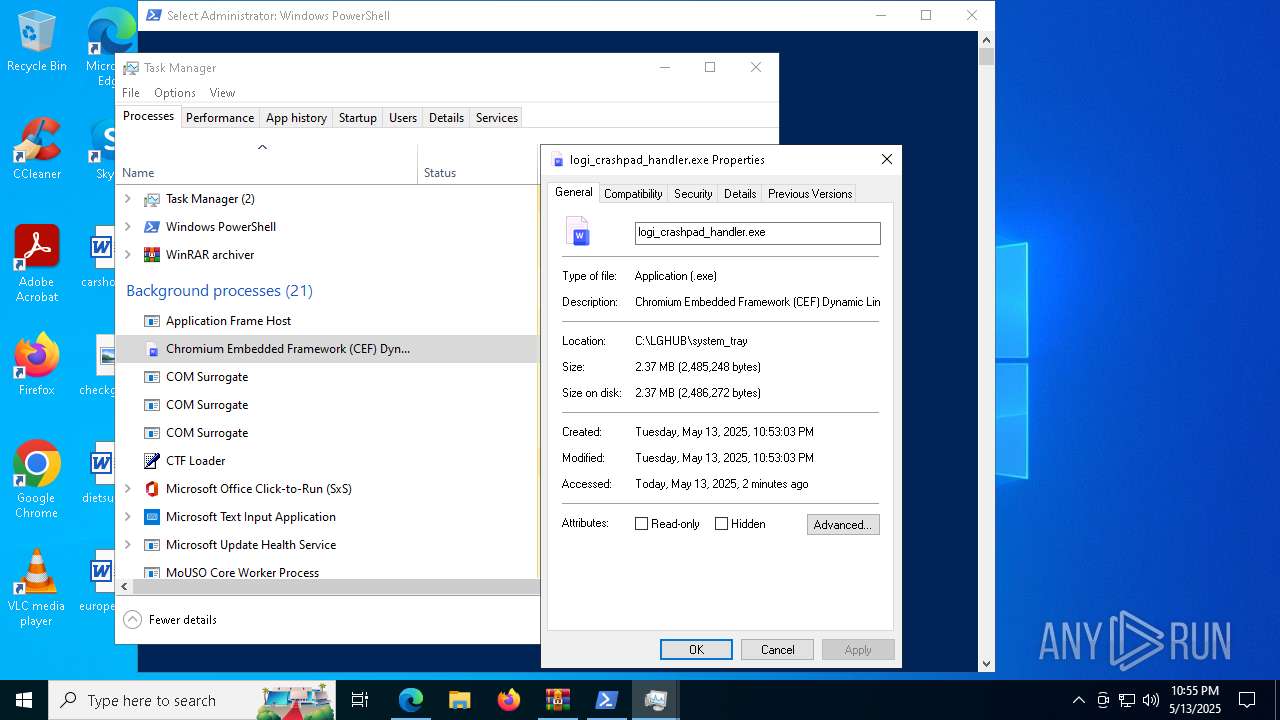Click the CTF Loader process icon
Screen dimensions: 1280x720
click(152, 461)
